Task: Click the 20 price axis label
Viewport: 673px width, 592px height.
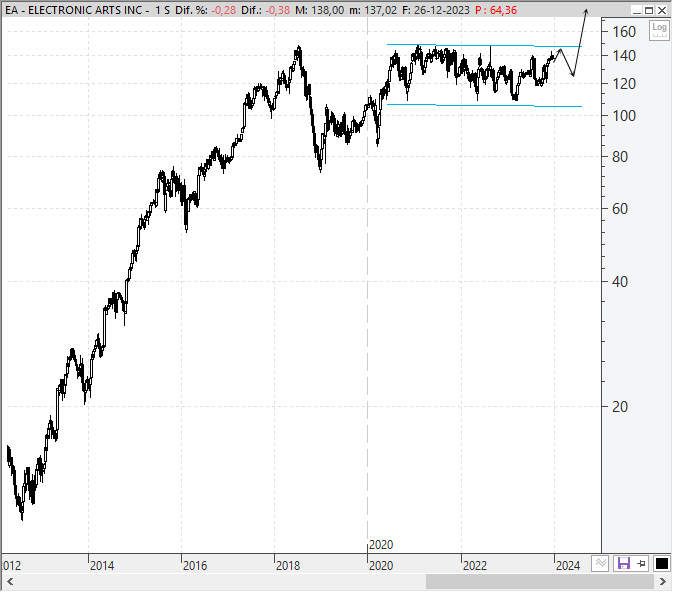Action: (620, 407)
